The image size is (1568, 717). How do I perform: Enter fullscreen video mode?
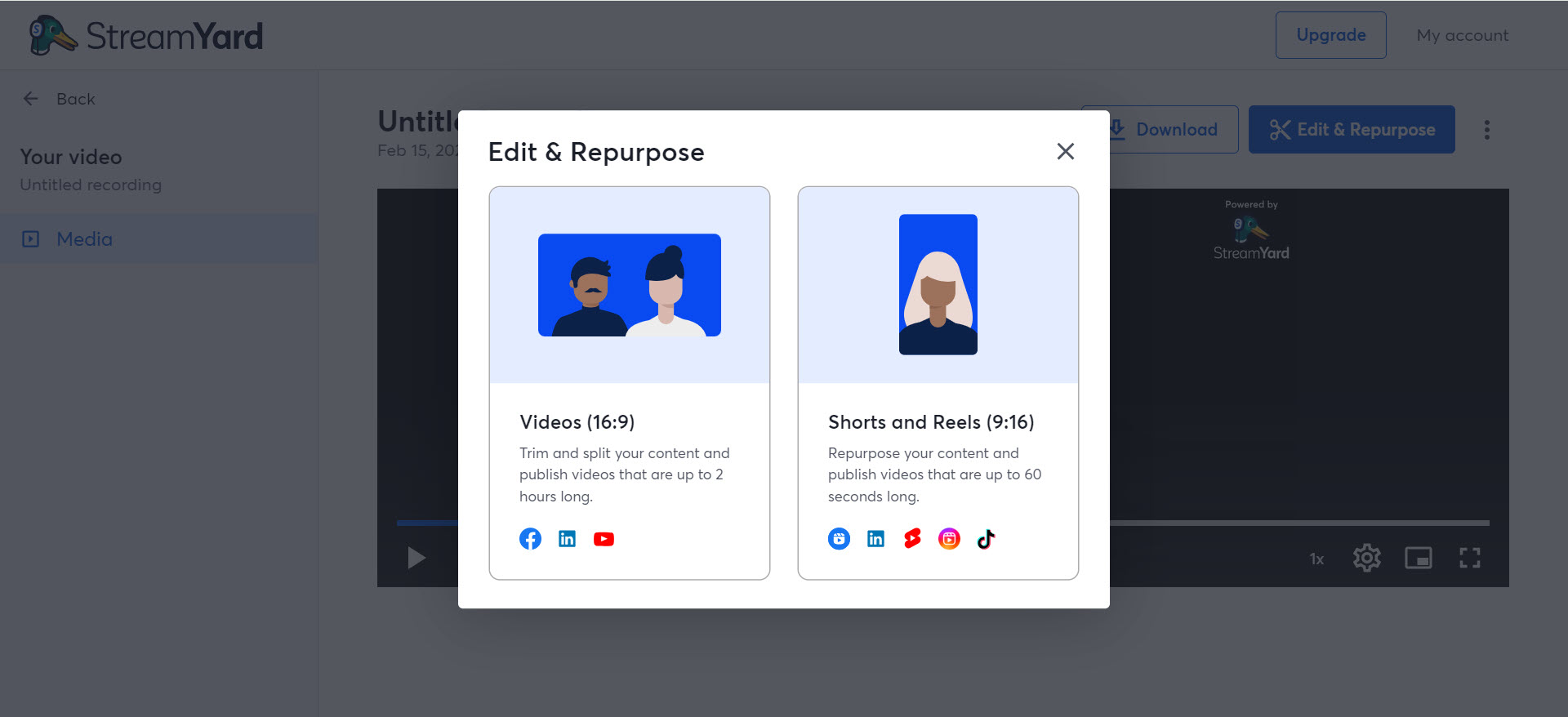1470,558
